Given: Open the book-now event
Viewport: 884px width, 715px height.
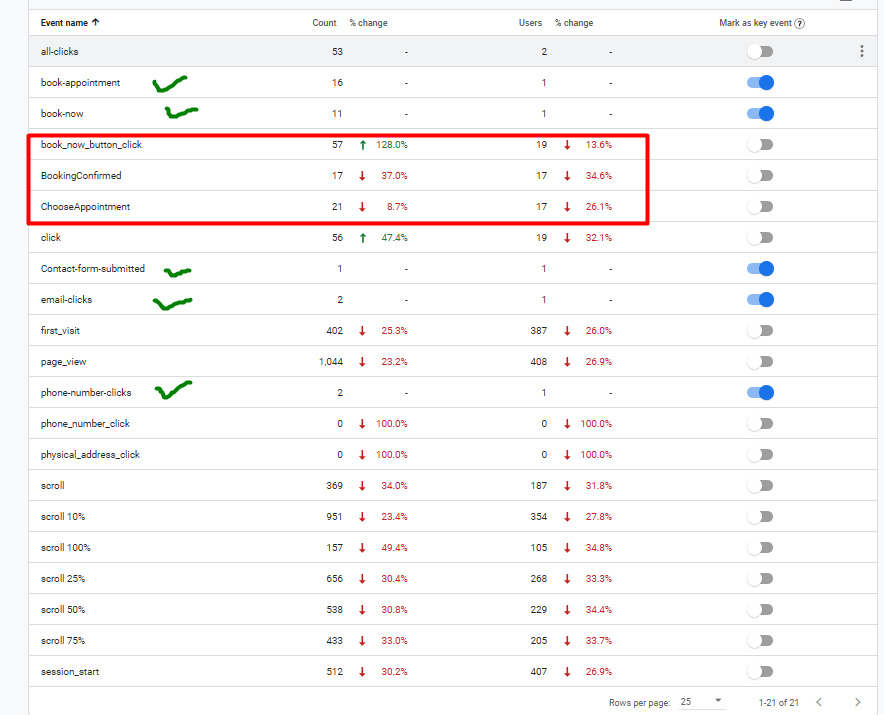Looking at the screenshot, I should point(62,113).
